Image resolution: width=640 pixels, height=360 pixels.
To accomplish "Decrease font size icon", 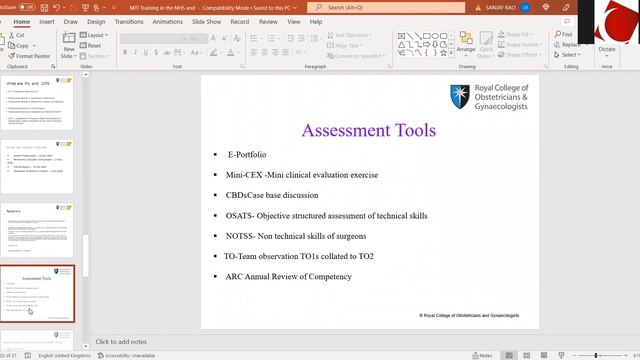I will click(x=224, y=38).
